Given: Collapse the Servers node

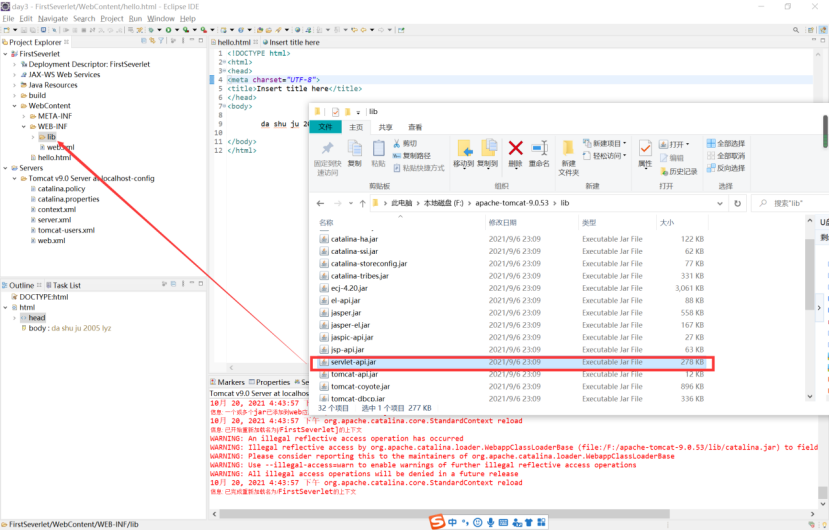Looking at the screenshot, I should [5, 168].
